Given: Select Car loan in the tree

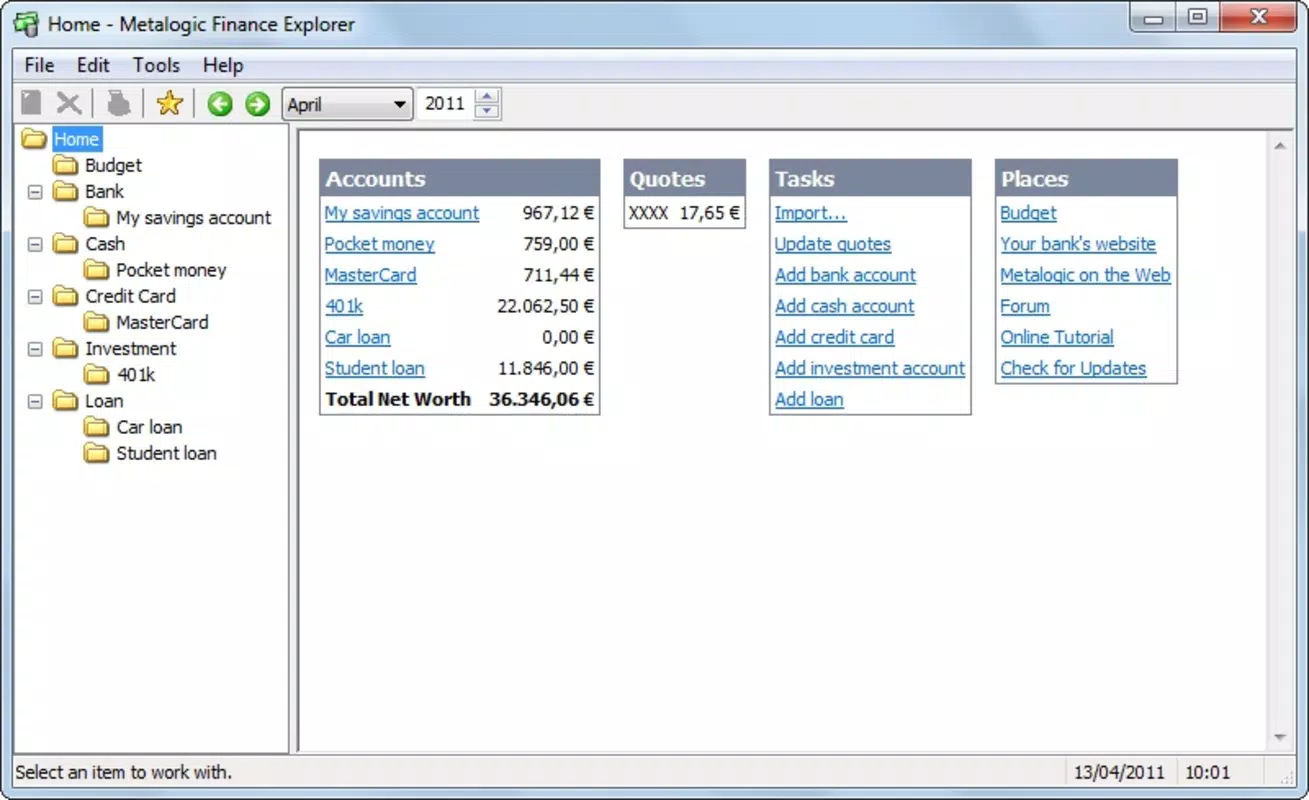Looking at the screenshot, I should pos(149,427).
